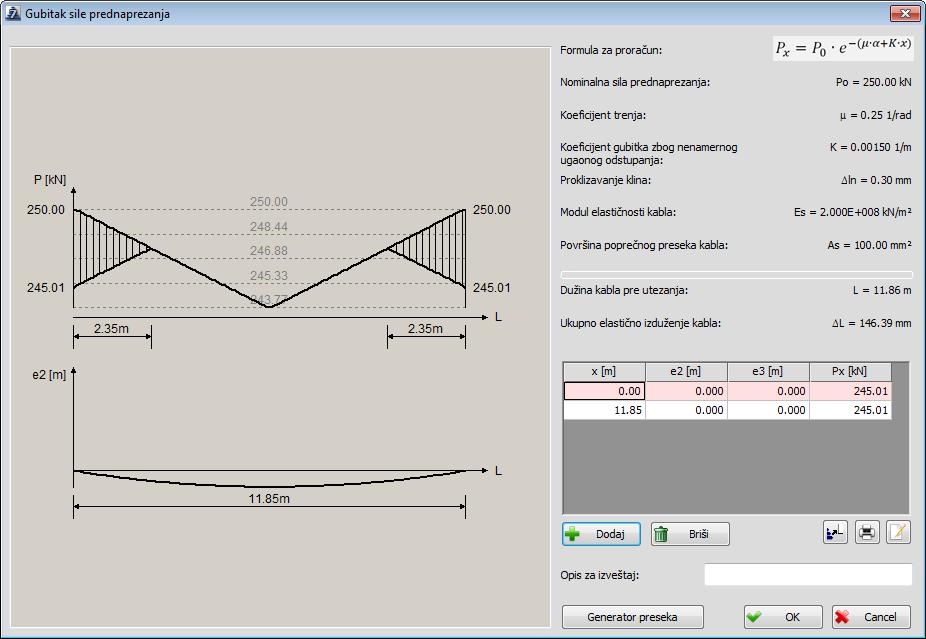Click the 243.77 gridline label in diagram
Viewport: 926px width, 639px height.
(x=269, y=300)
